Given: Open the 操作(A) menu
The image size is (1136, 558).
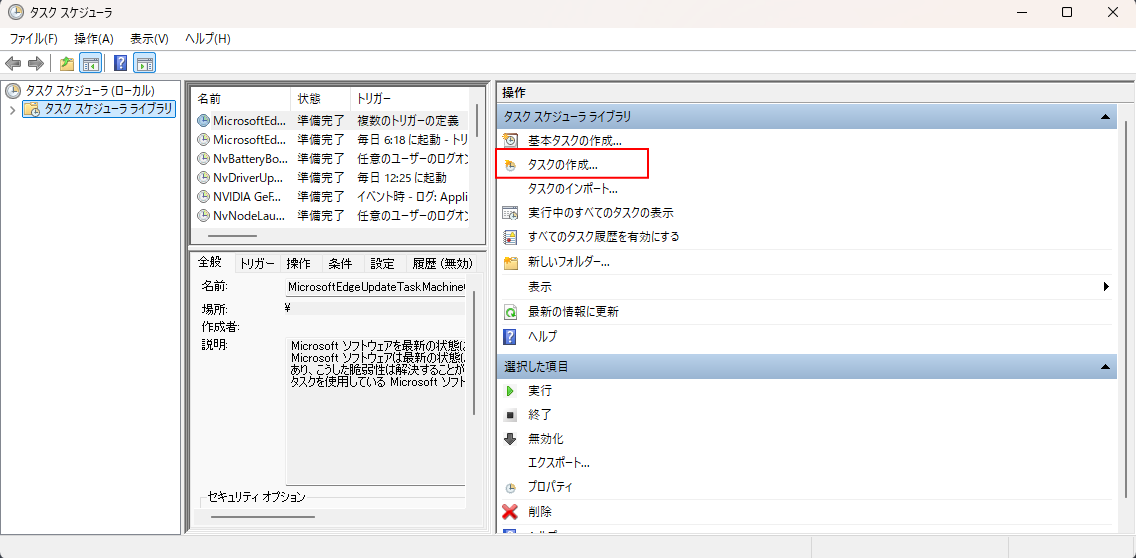Looking at the screenshot, I should point(94,39).
